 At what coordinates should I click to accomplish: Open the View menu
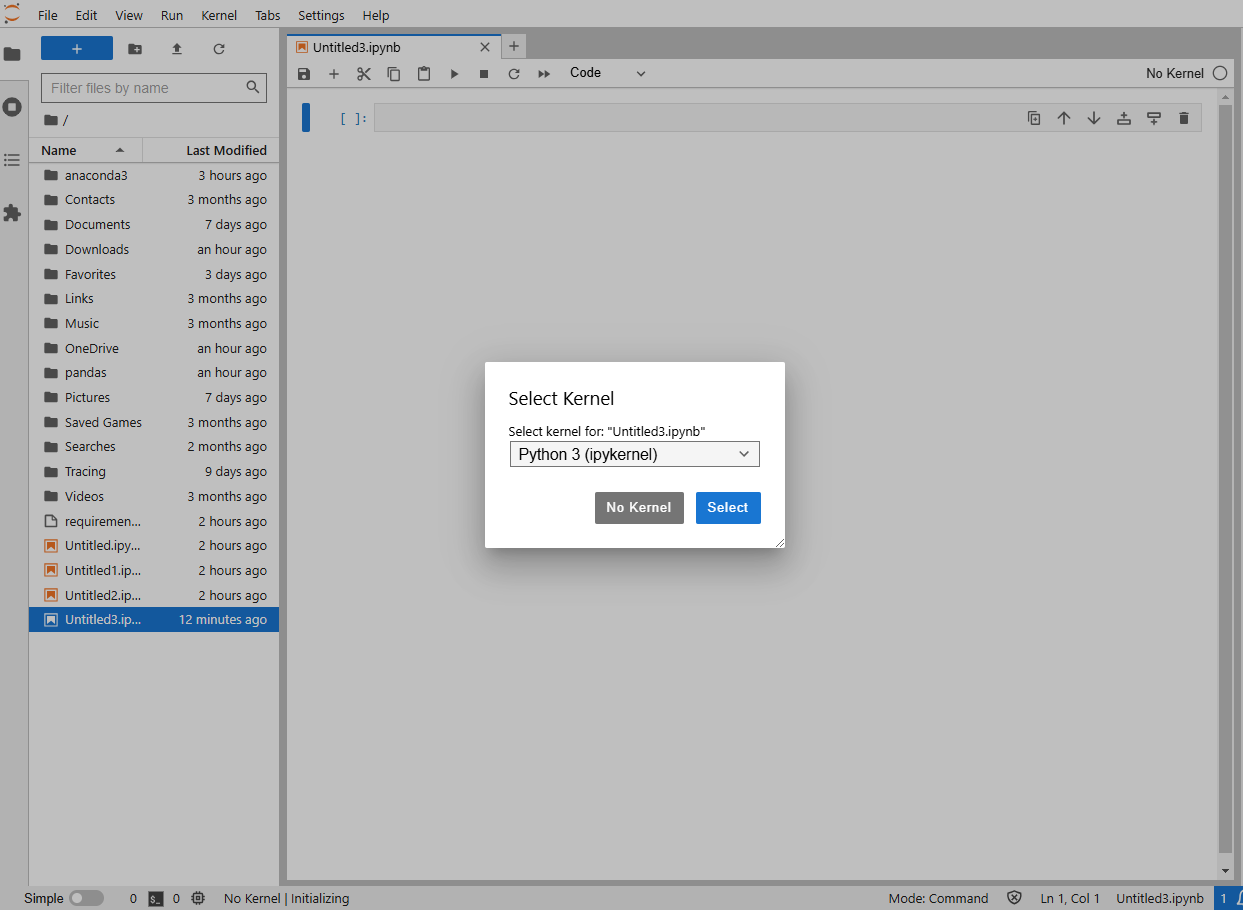click(129, 15)
